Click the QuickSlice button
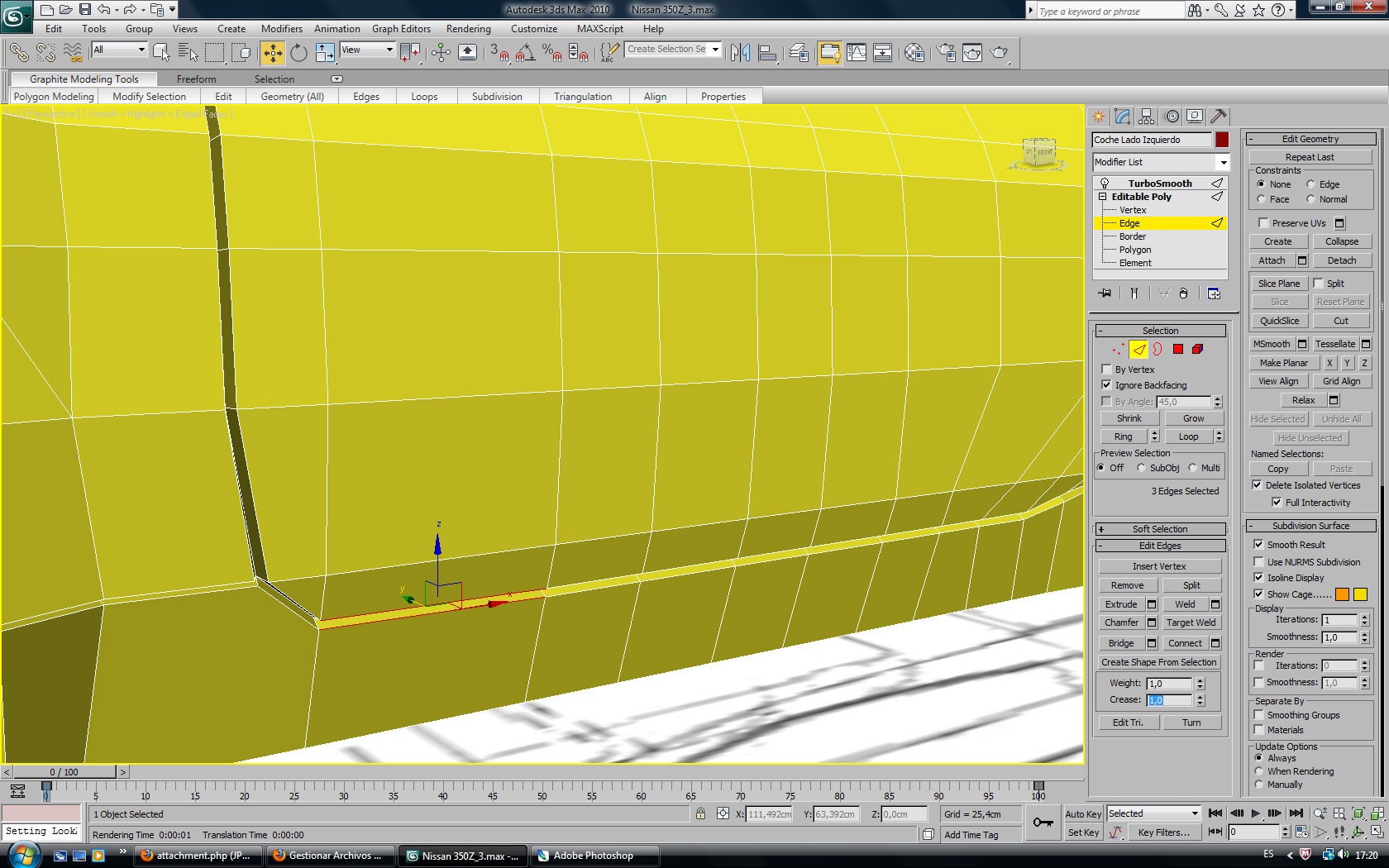Viewport: 1389px width, 868px height. point(1279,321)
